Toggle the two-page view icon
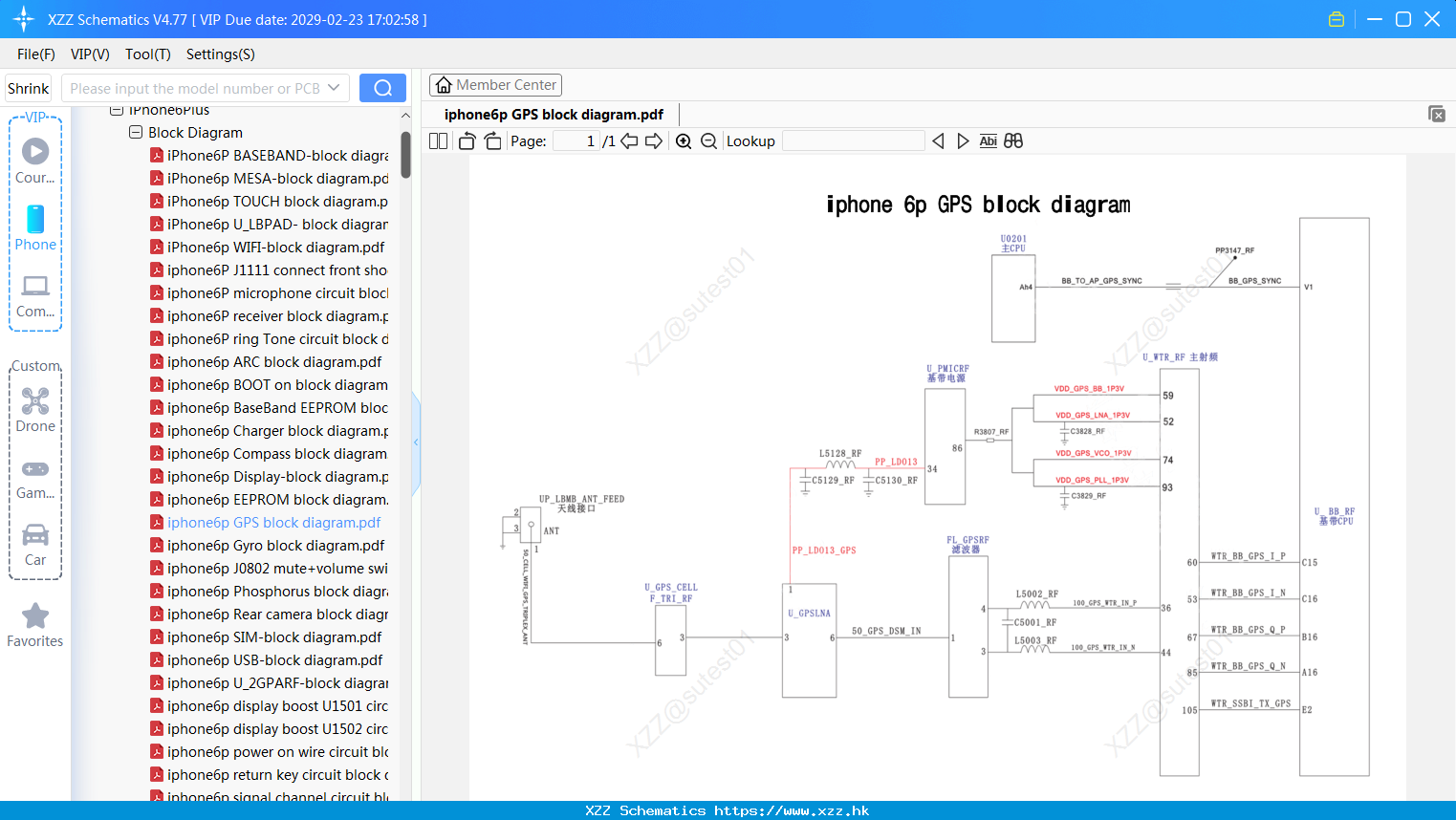 439,141
